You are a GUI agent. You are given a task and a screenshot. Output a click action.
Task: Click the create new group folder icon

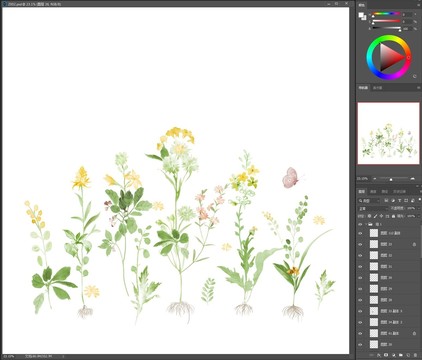pos(401,355)
